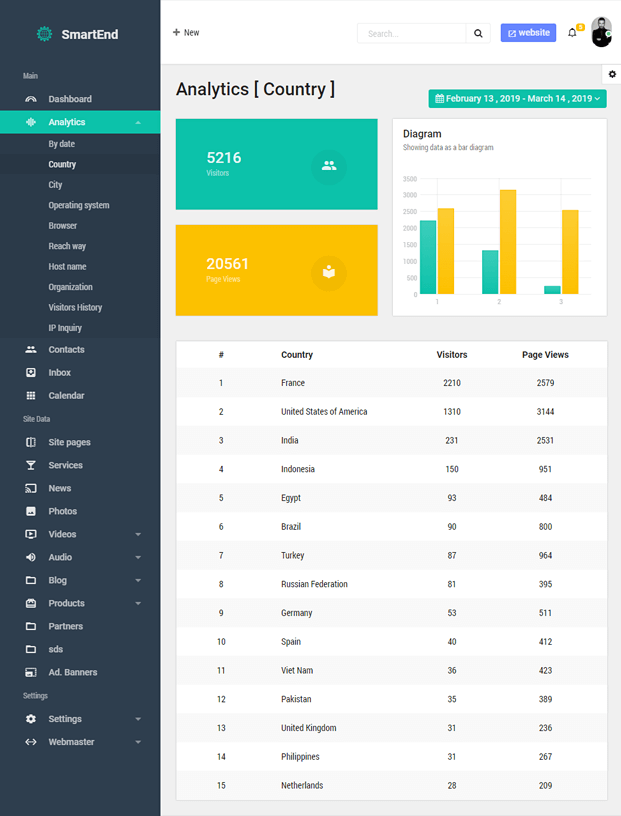Screen dimensions: 621x816
Task: Click the user avatar picture
Action: (x=601, y=32)
